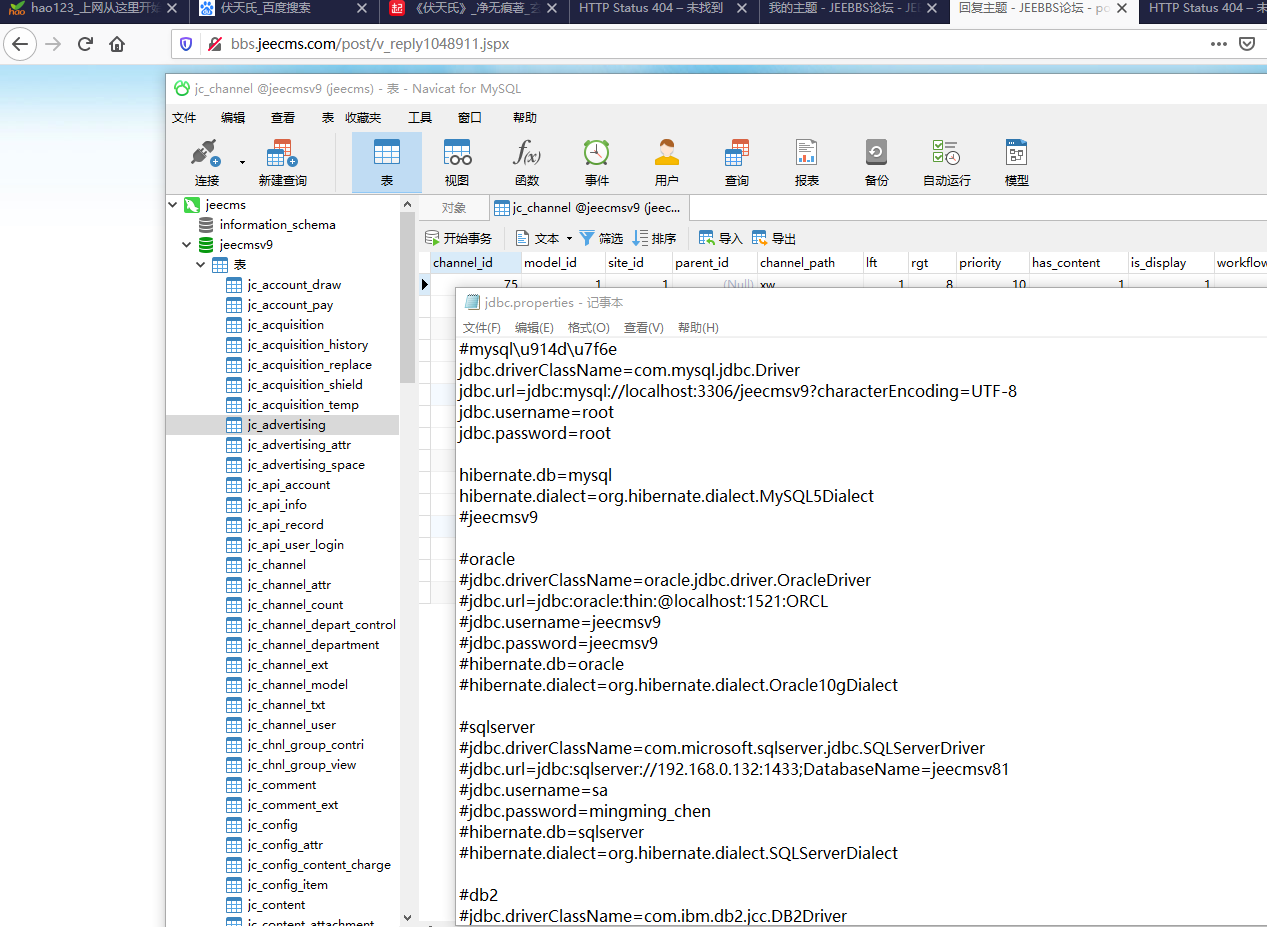
Task: Click the Export (导出) button
Action: pos(774,238)
